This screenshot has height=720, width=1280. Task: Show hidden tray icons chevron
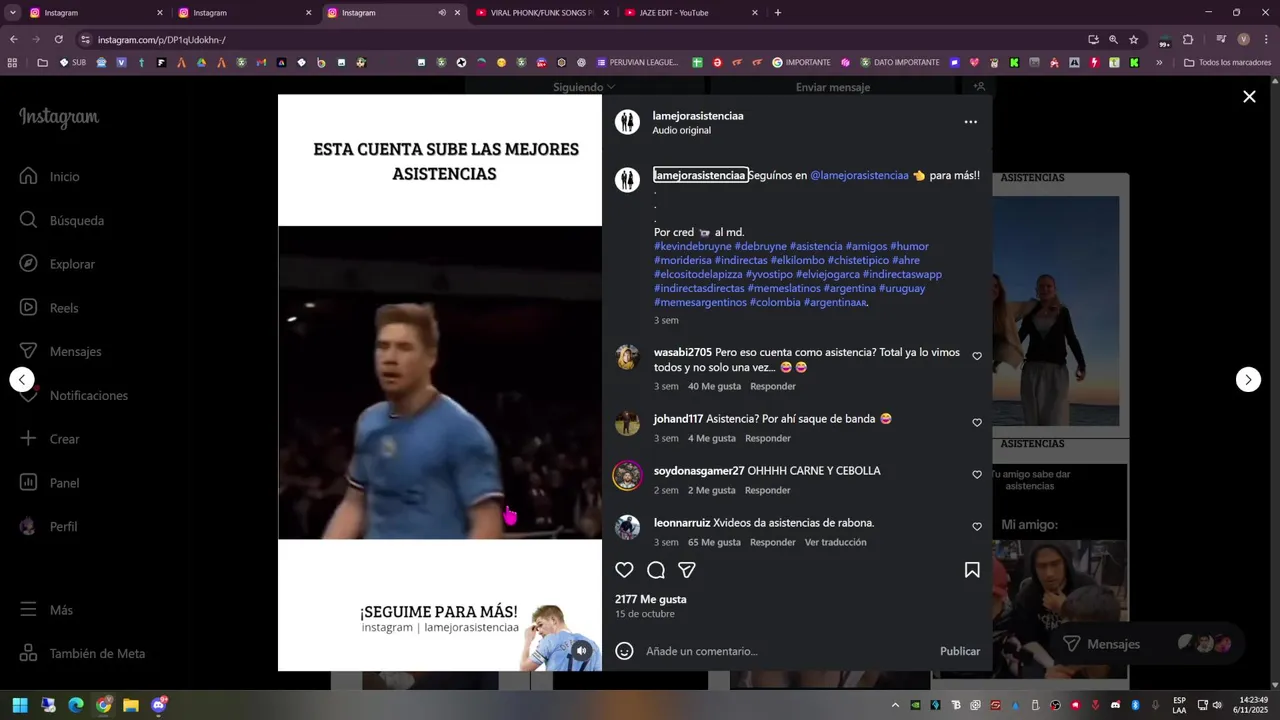(x=895, y=705)
